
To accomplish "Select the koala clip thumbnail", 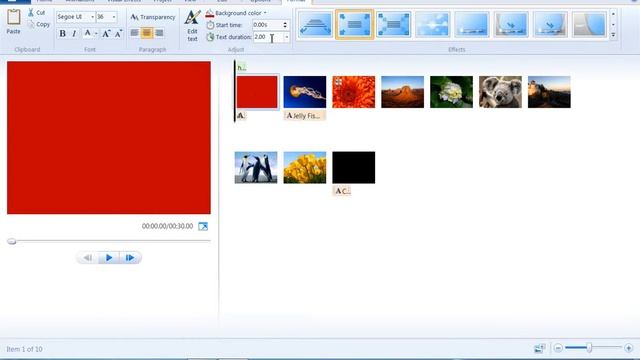I will [500, 92].
